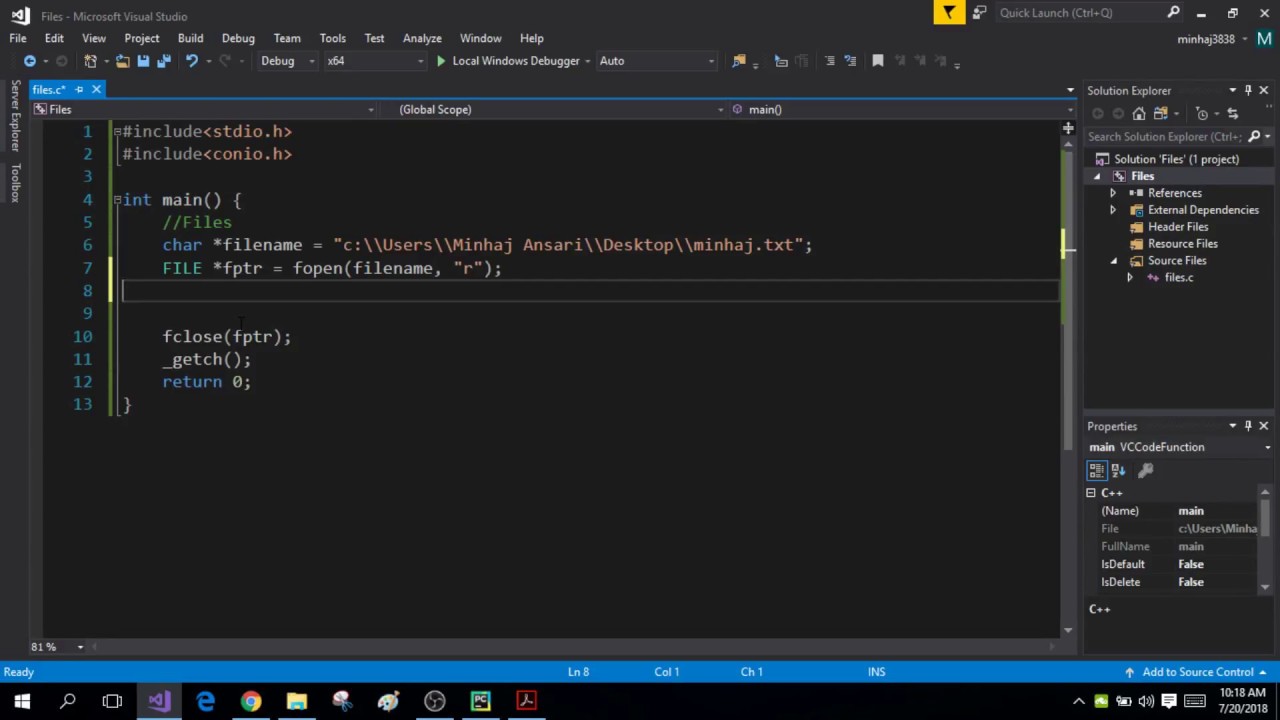Open the Toolbox side tab
Viewport: 1280px width, 720px height.
pyautogui.click(x=15, y=183)
